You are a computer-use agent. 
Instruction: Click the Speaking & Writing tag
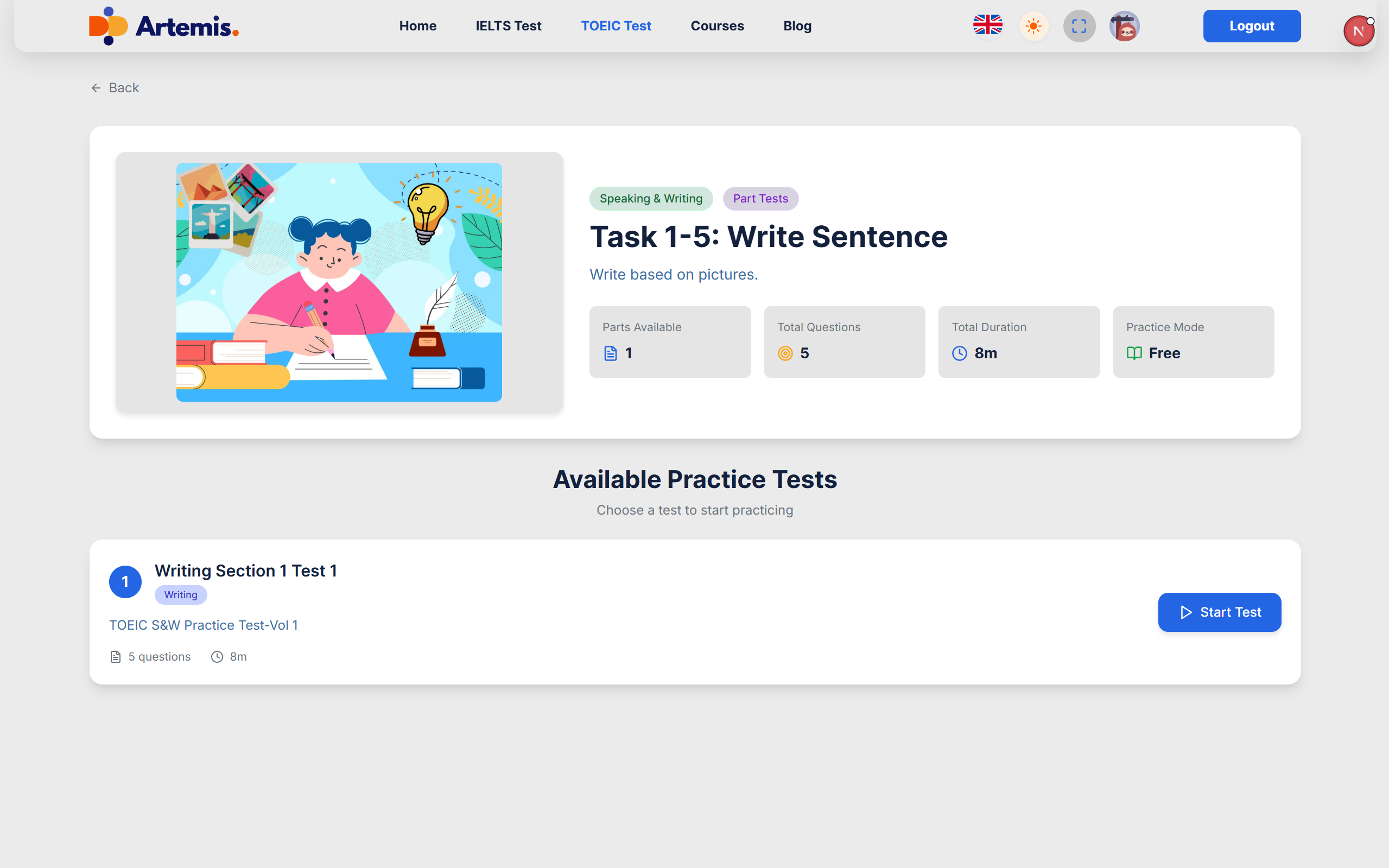pyautogui.click(x=650, y=199)
